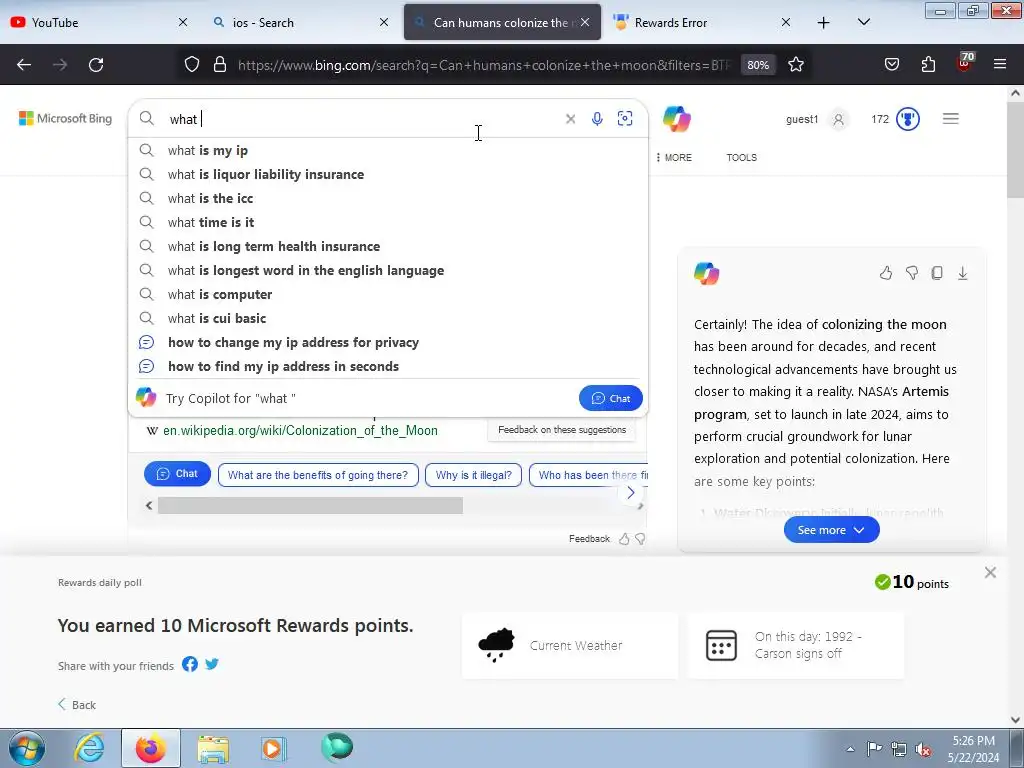This screenshot has width=1024, height=768.
Task: Copy the Copilot answer
Action: 936,273
